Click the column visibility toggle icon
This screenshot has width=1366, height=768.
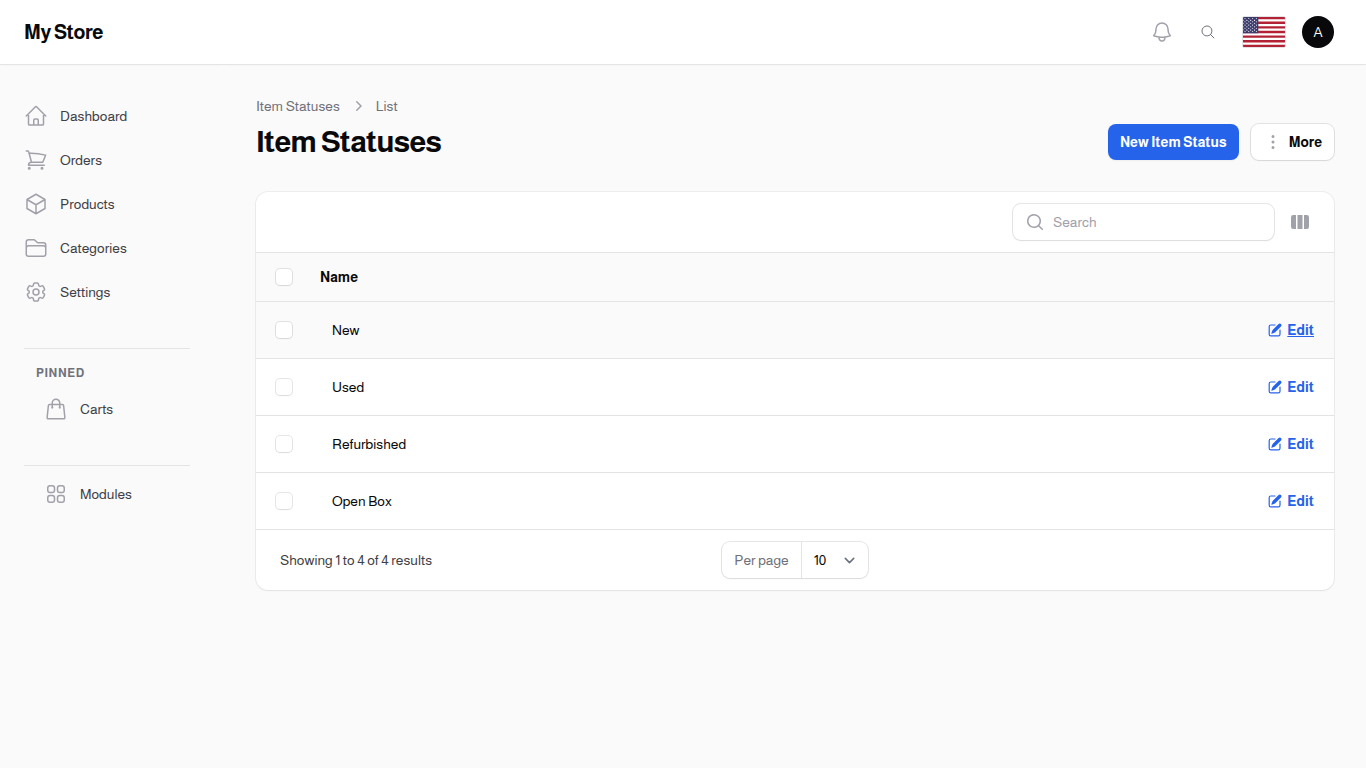(x=1300, y=222)
